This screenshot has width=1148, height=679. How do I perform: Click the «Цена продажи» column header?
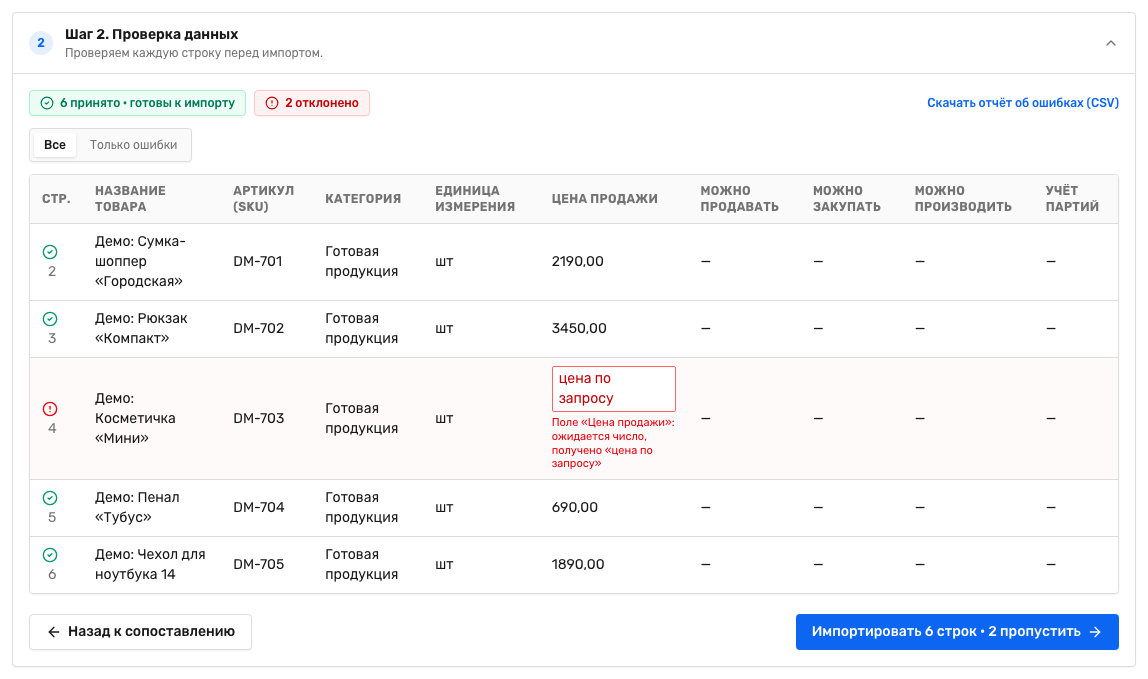[x=605, y=198]
